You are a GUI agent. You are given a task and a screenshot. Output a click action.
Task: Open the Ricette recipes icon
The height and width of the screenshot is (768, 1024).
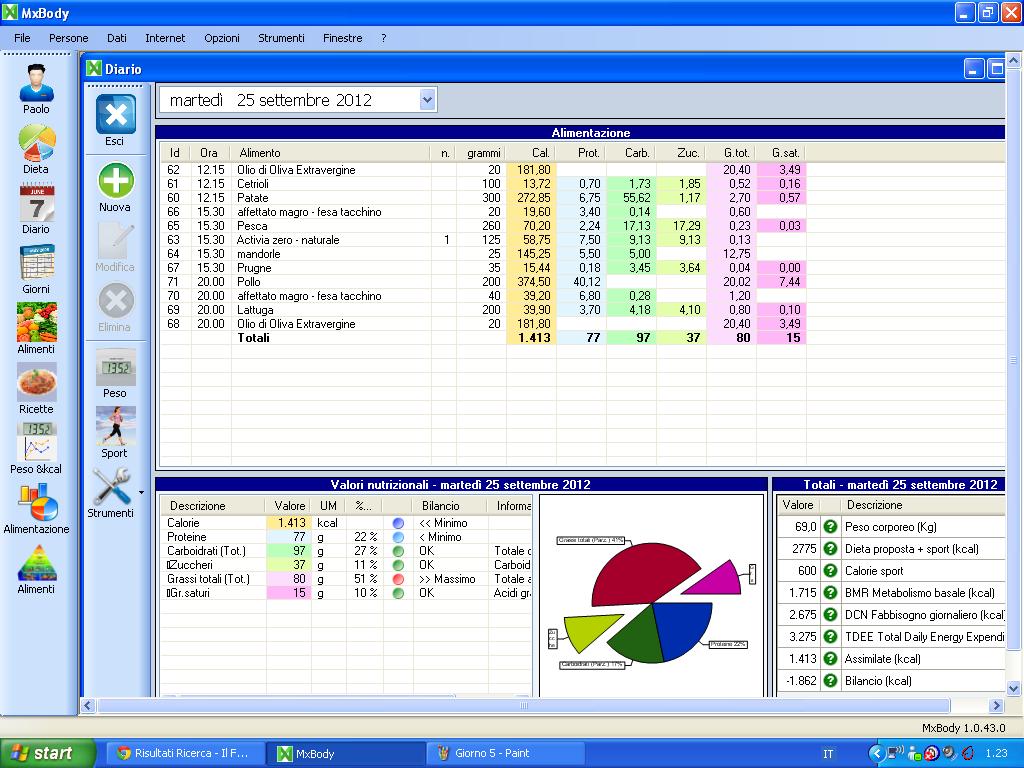36,383
